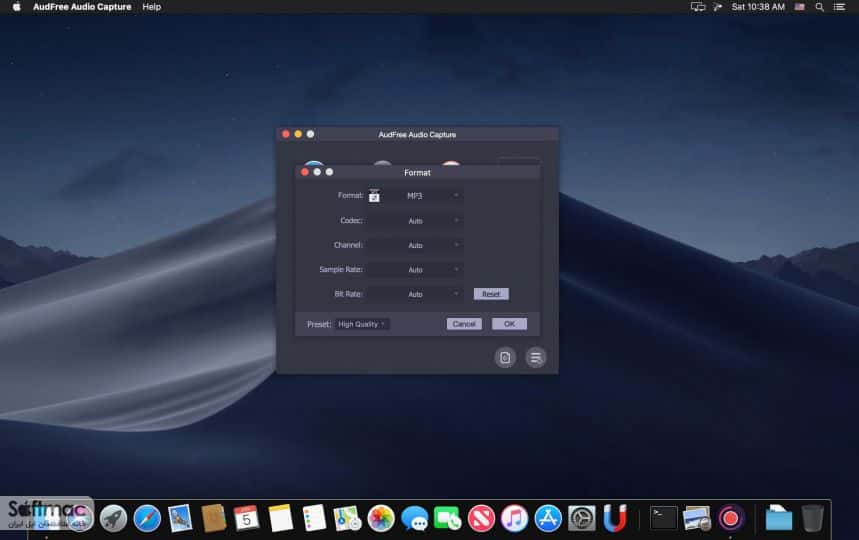This screenshot has height=540, width=859.
Task: Open the Help menu
Action: [x=152, y=7]
